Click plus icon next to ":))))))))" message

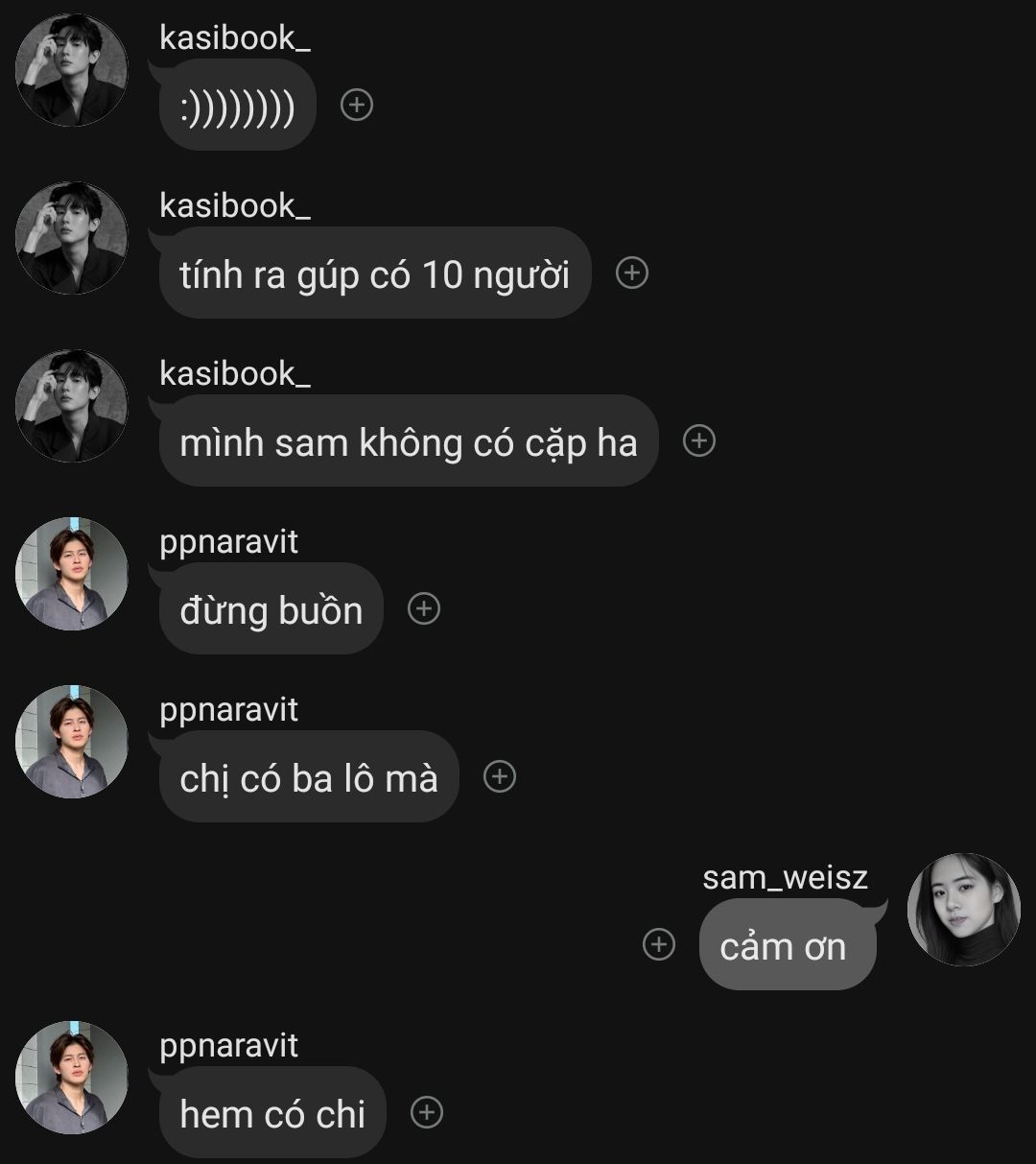tap(357, 105)
